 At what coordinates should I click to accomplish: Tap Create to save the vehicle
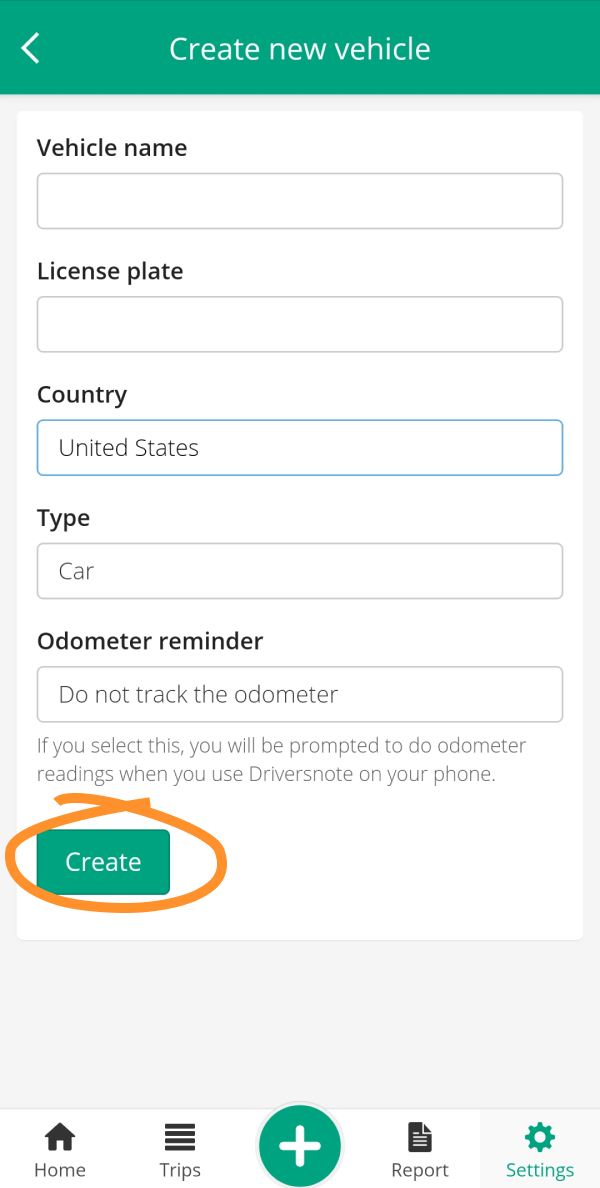[x=103, y=861]
